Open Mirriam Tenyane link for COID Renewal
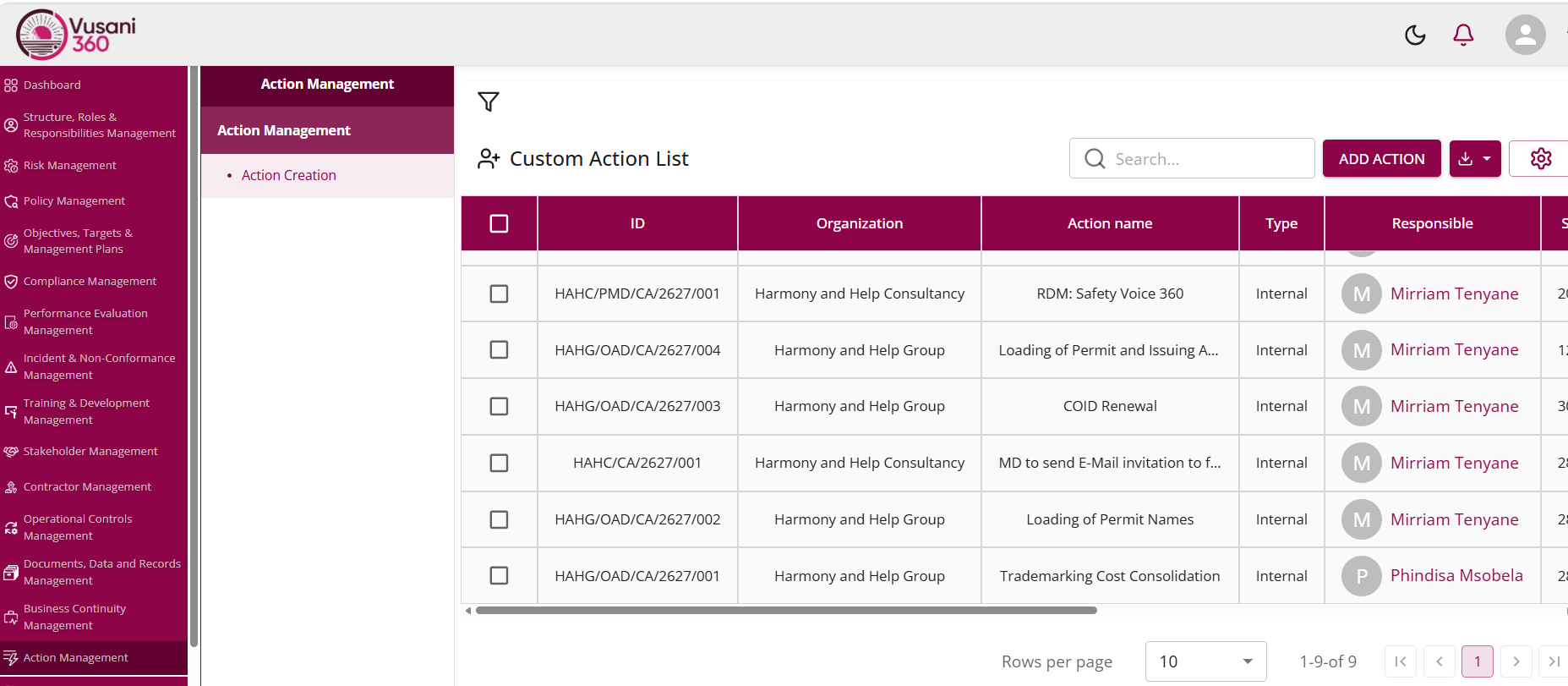 [x=1454, y=406]
